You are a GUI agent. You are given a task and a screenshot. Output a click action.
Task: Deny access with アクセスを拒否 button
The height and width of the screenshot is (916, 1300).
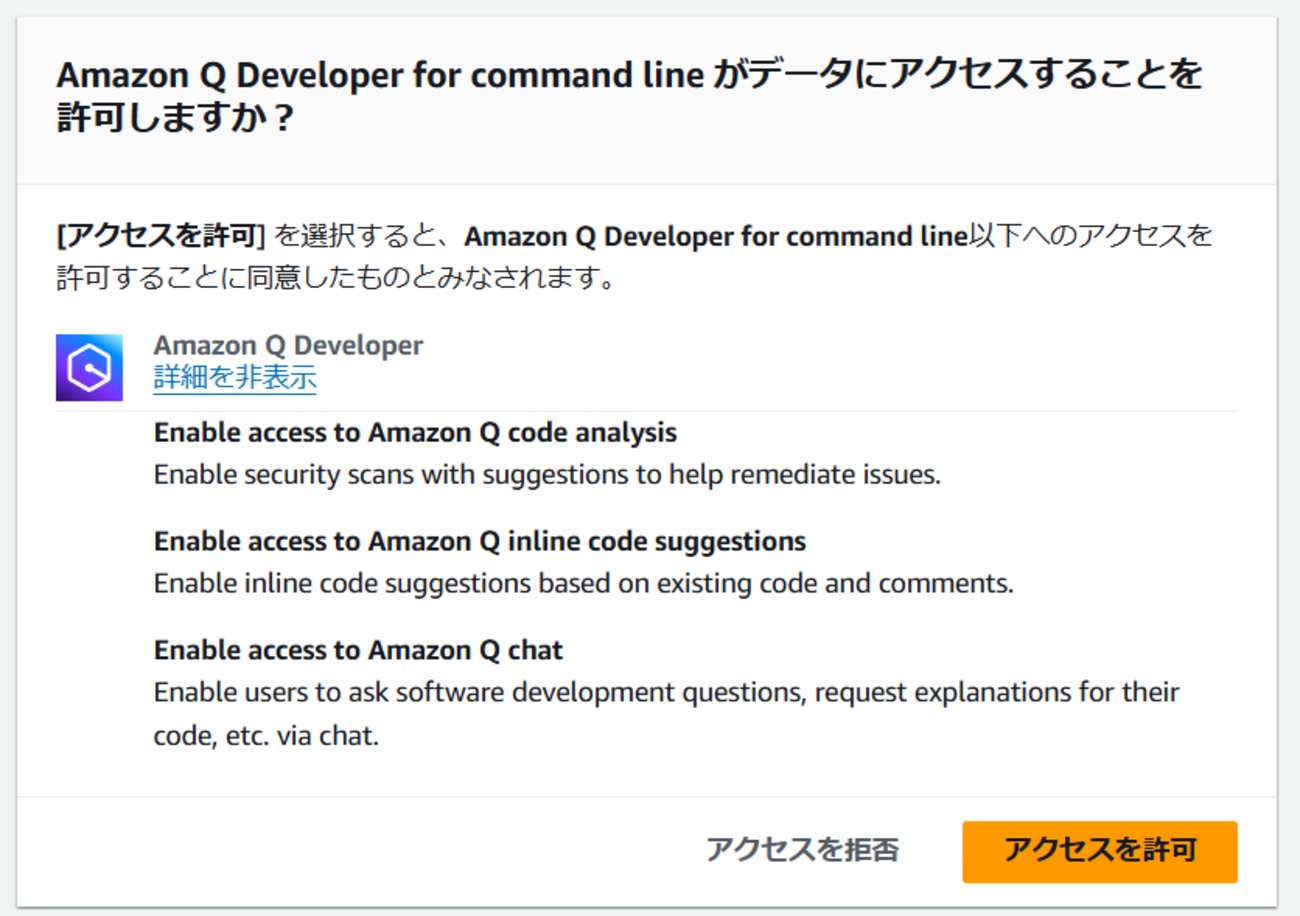[802, 851]
